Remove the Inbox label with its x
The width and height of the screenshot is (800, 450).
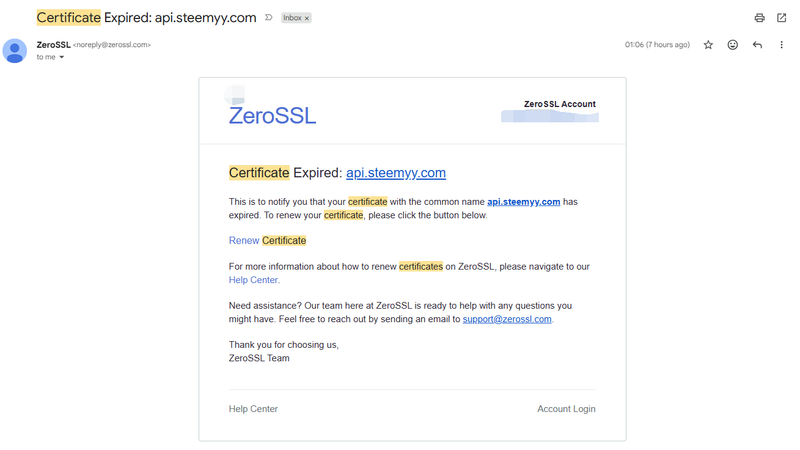(x=307, y=18)
